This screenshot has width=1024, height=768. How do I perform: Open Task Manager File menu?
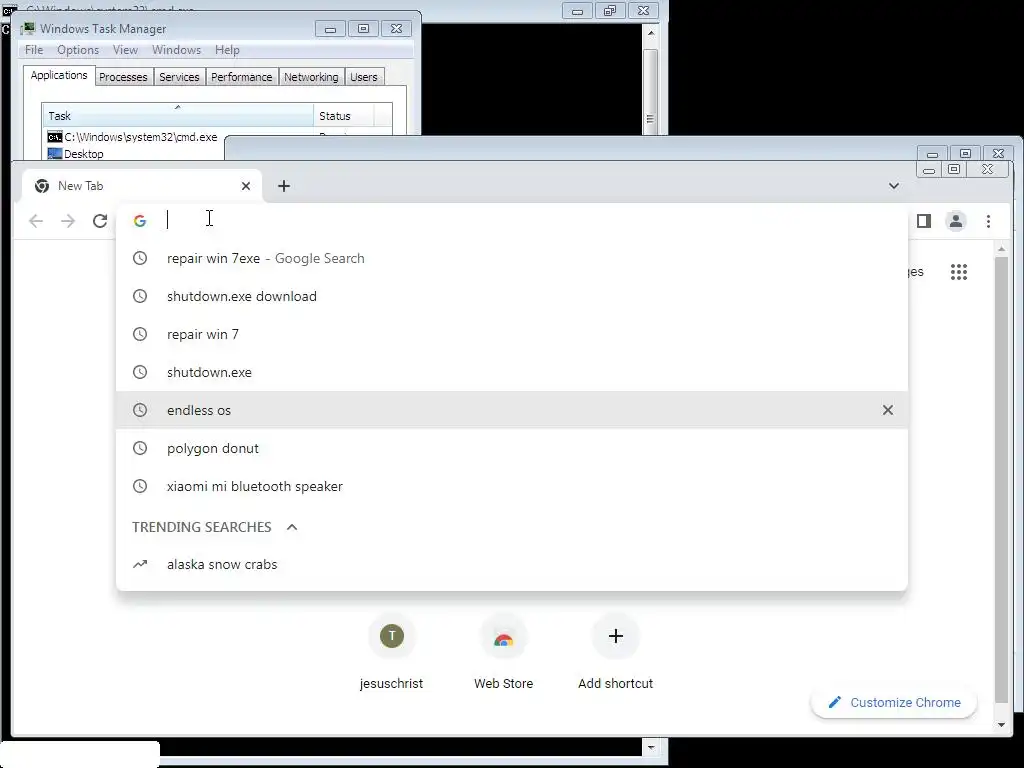(34, 50)
